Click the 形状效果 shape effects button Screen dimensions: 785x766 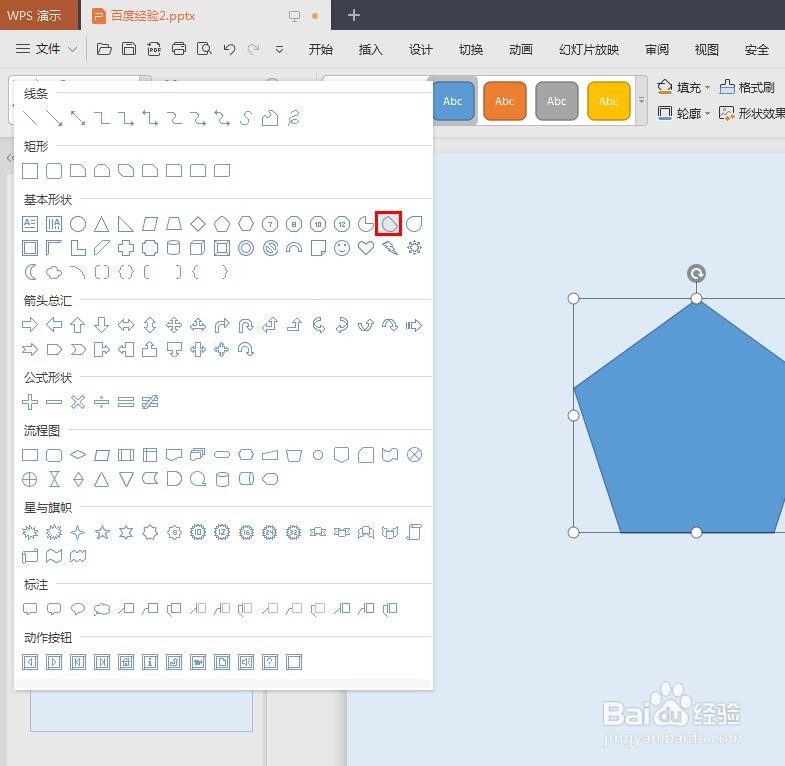pos(751,113)
